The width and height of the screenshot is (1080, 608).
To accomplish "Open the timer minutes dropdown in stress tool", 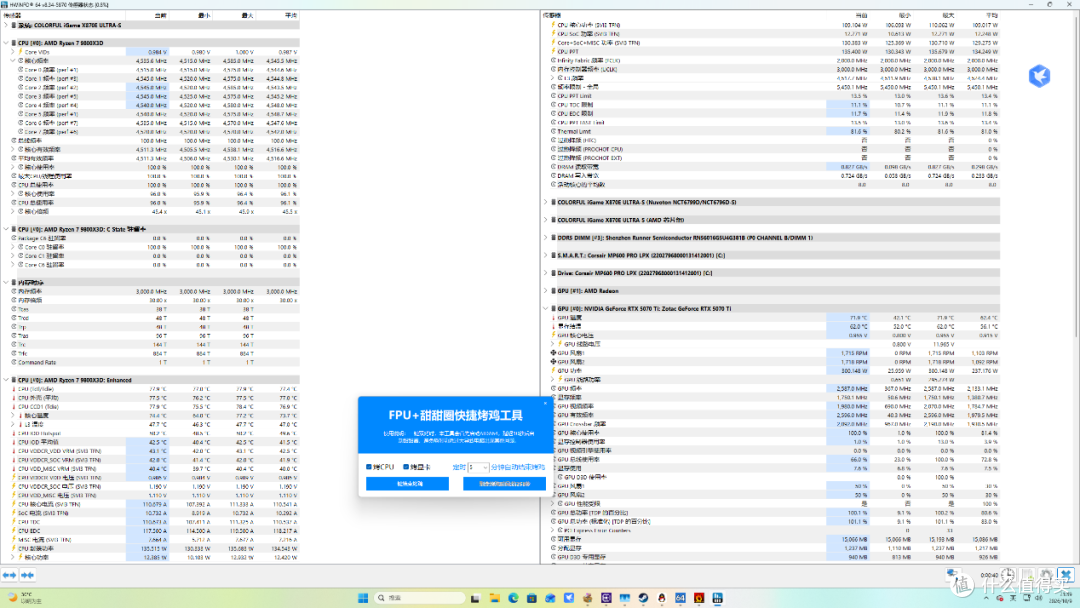I will [478, 467].
